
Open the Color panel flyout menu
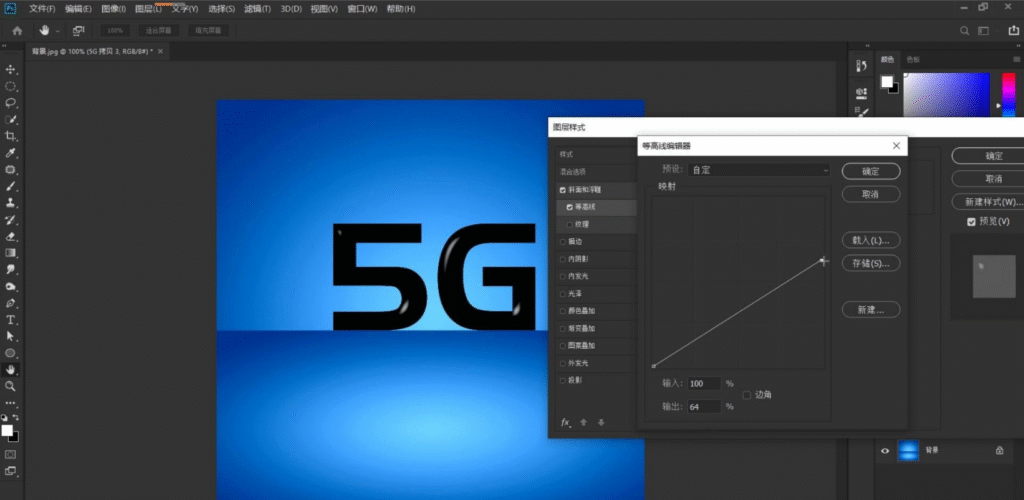[x=1016, y=59]
